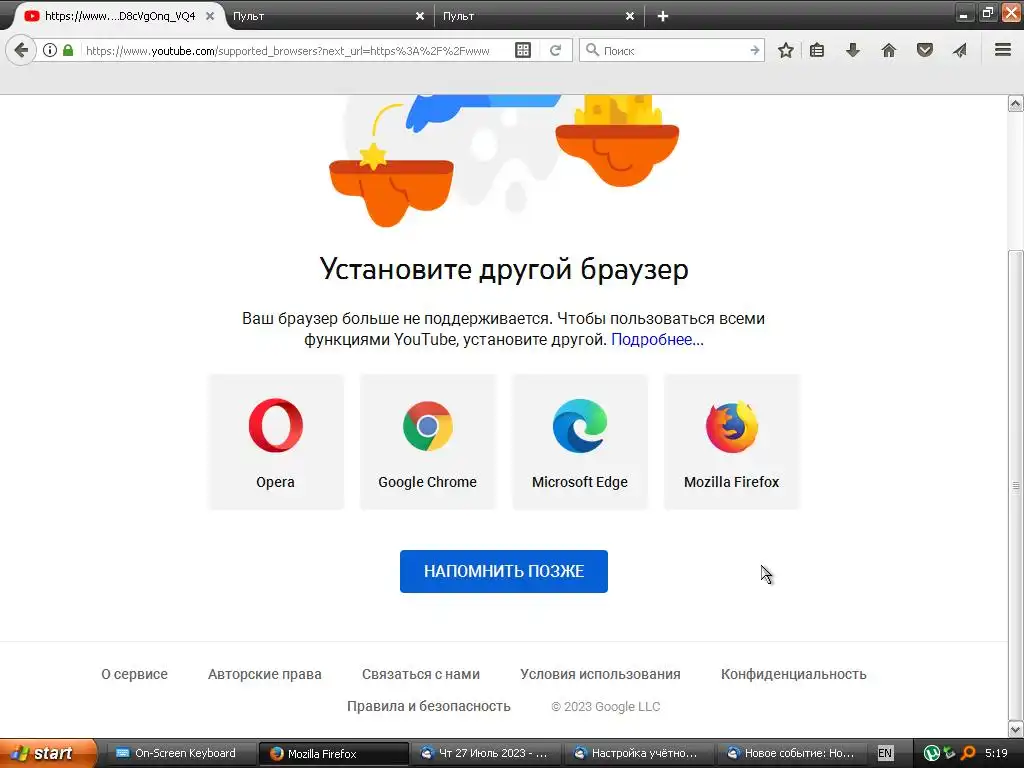
Task: Choose the Mozilla Firefox browser card
Action: (731, 442)
